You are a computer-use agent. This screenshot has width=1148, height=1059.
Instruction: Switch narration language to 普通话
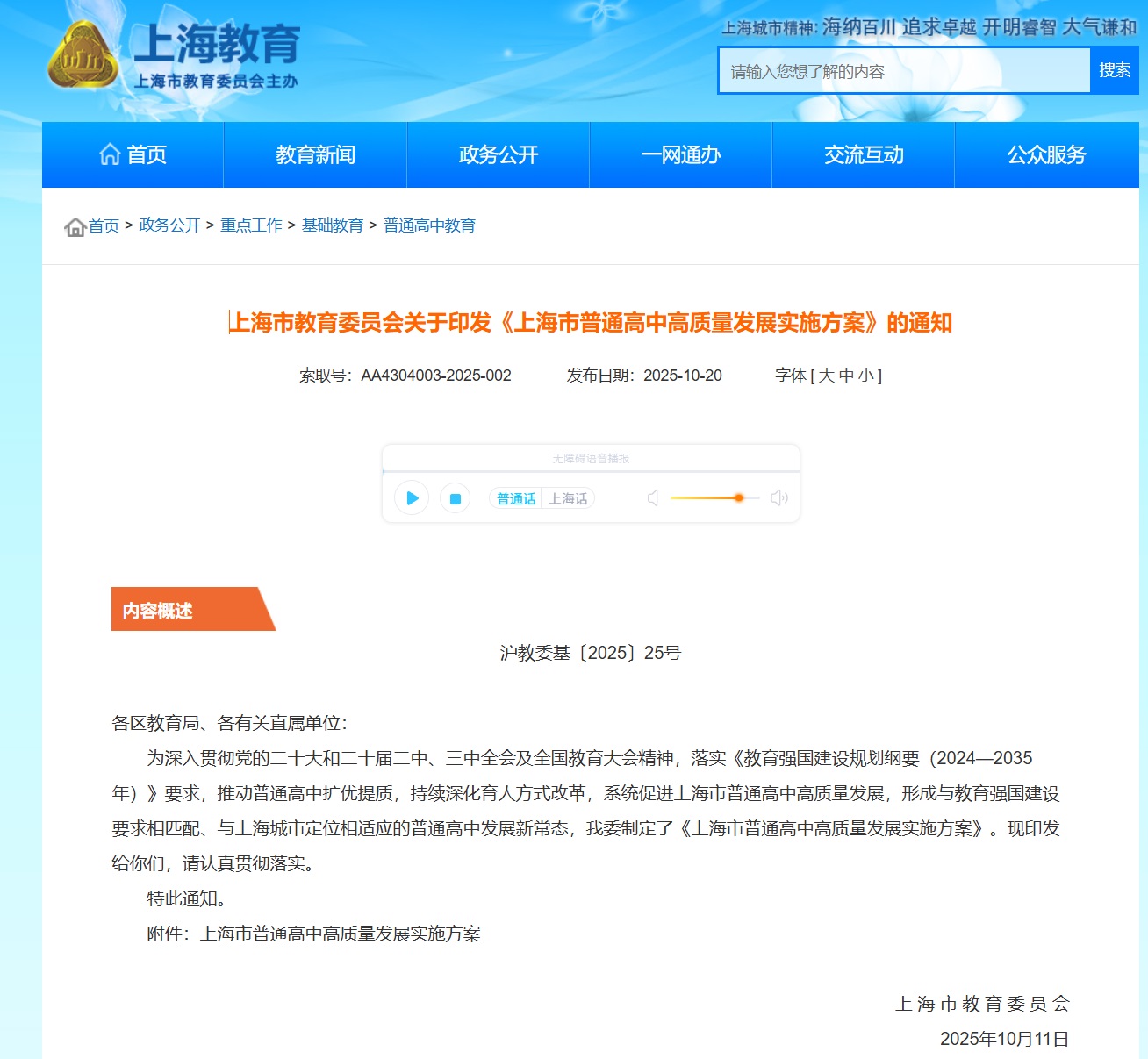516,498
